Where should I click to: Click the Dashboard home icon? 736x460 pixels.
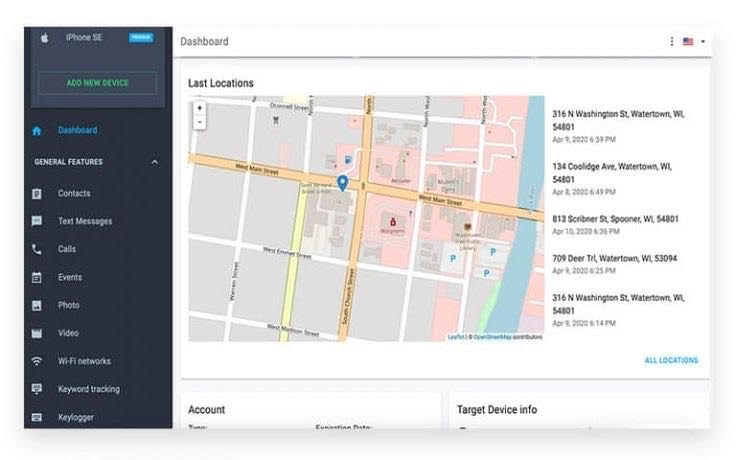[x=37, y=130]
